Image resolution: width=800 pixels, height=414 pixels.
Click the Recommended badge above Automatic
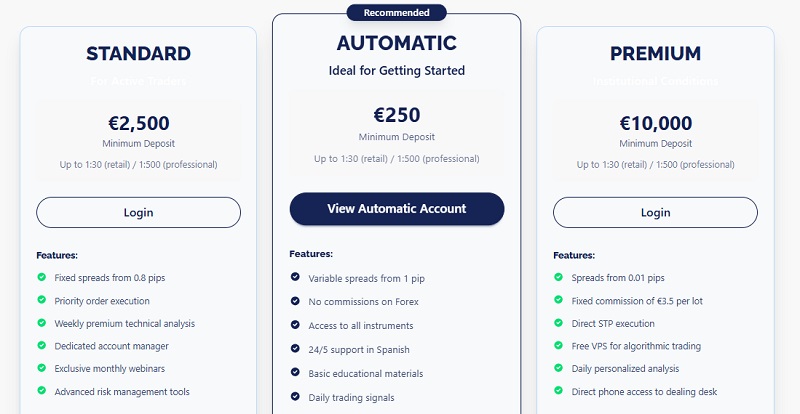point(397,13)
